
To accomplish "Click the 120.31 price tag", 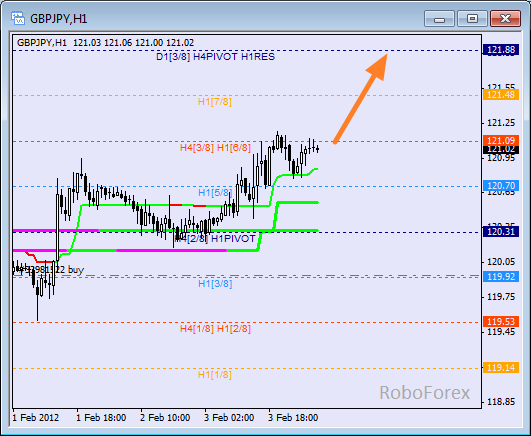I will point(501,232).
